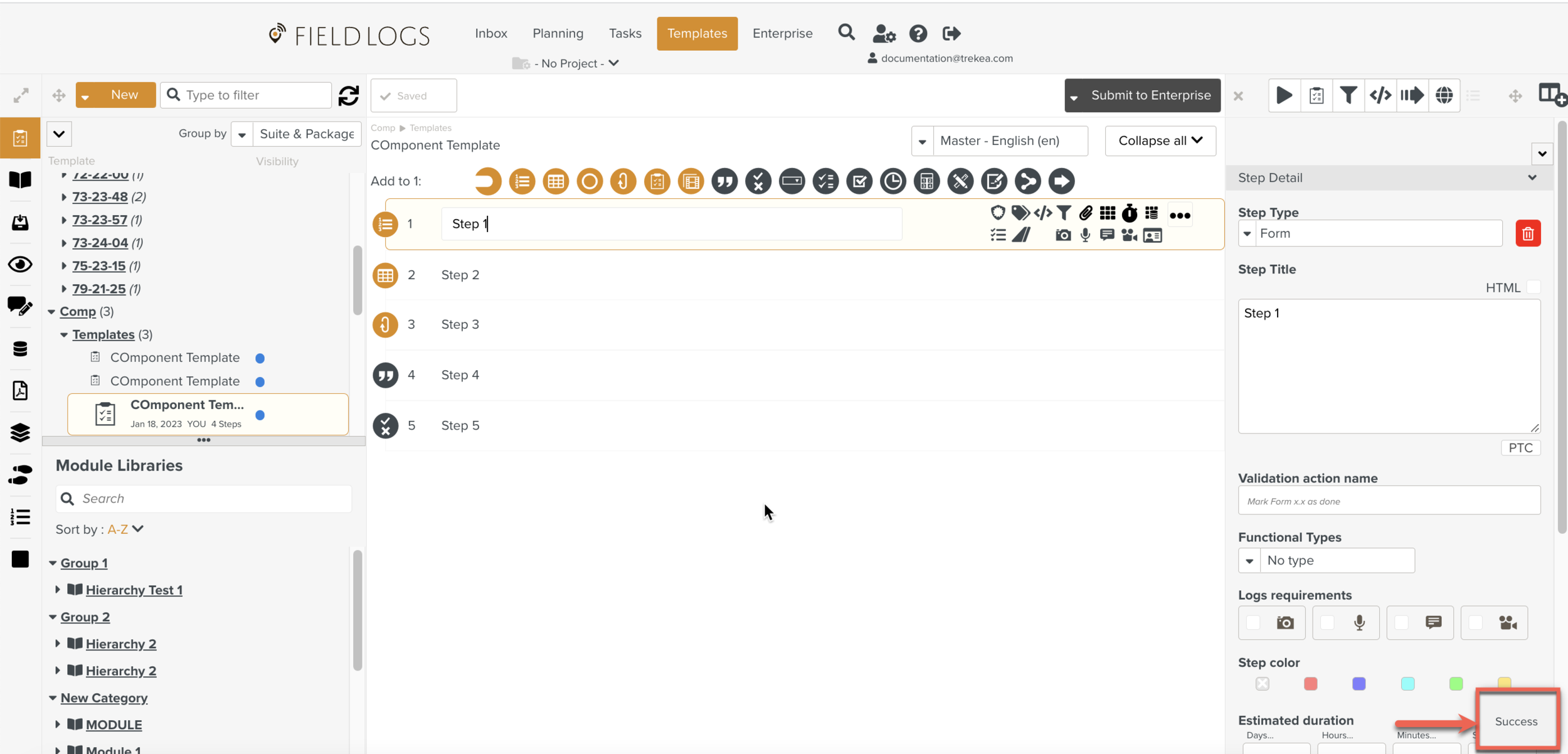
Task: Open the Functional Types No type dropdown
Action: 1327,560
